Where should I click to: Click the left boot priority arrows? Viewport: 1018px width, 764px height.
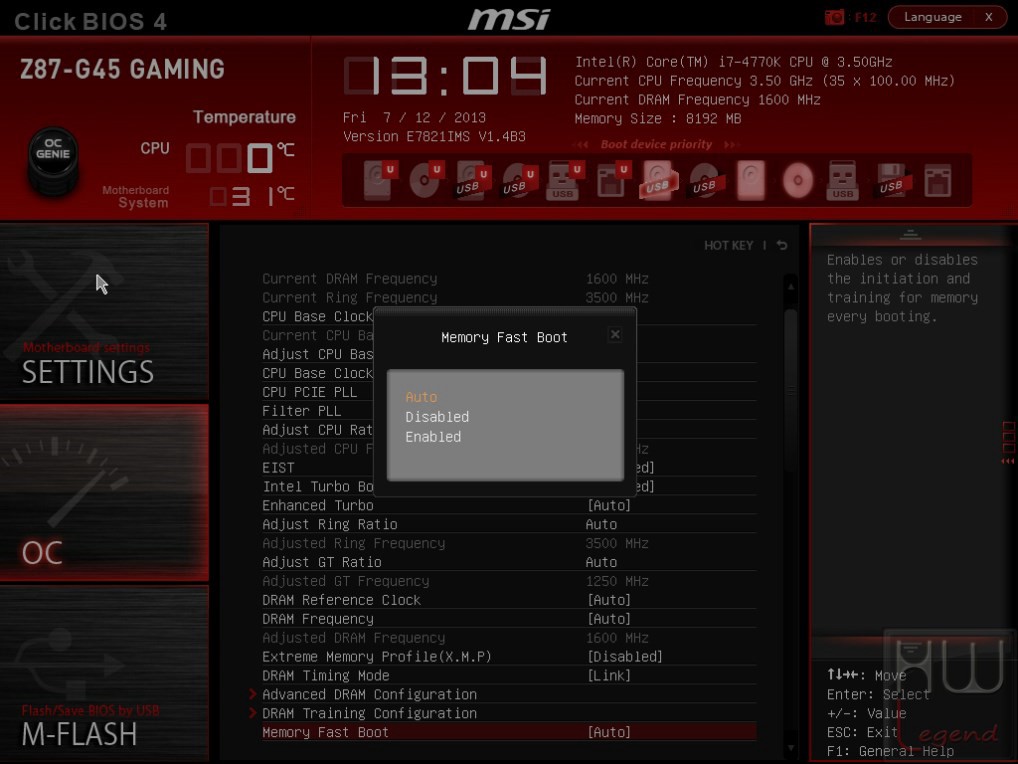coord(583,145)
